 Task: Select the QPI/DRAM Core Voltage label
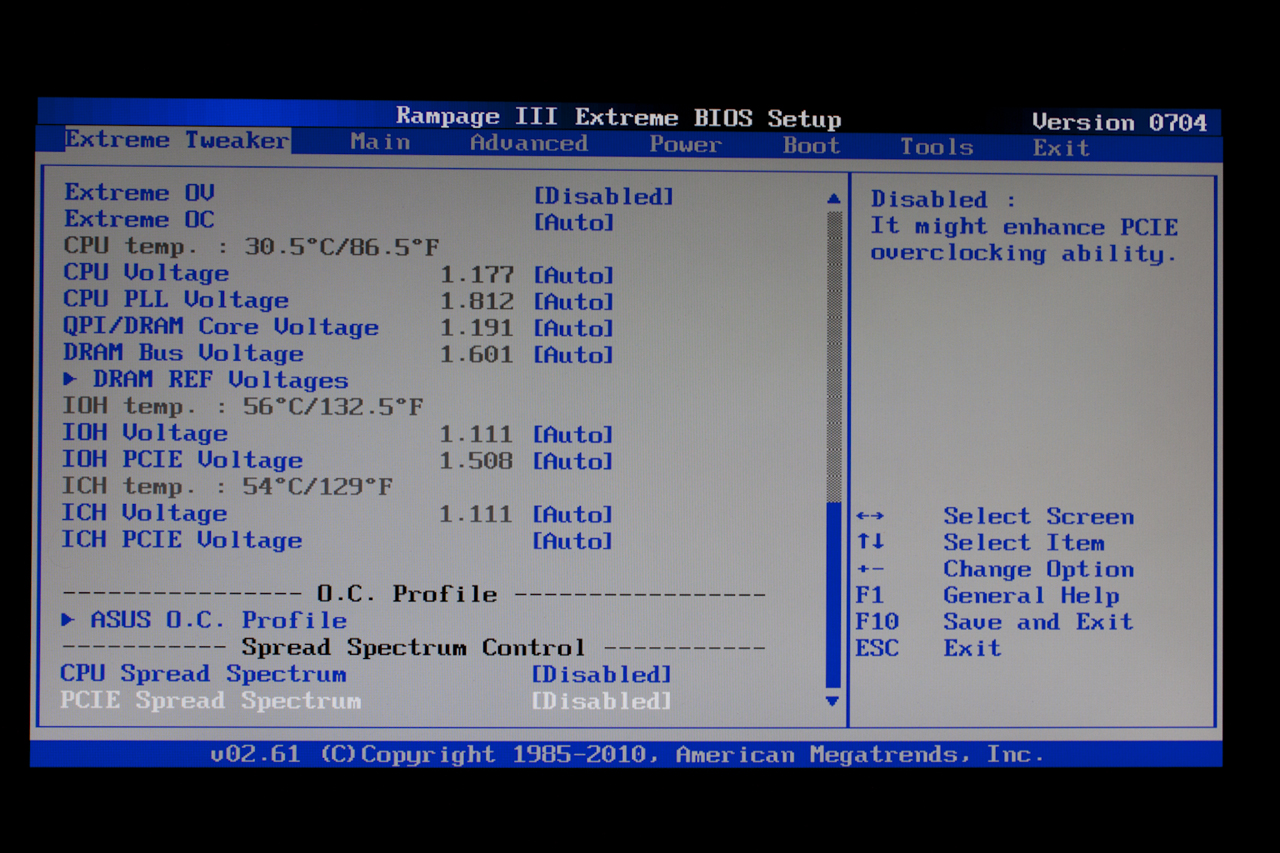pyautogui.click(x=221, y=326)
